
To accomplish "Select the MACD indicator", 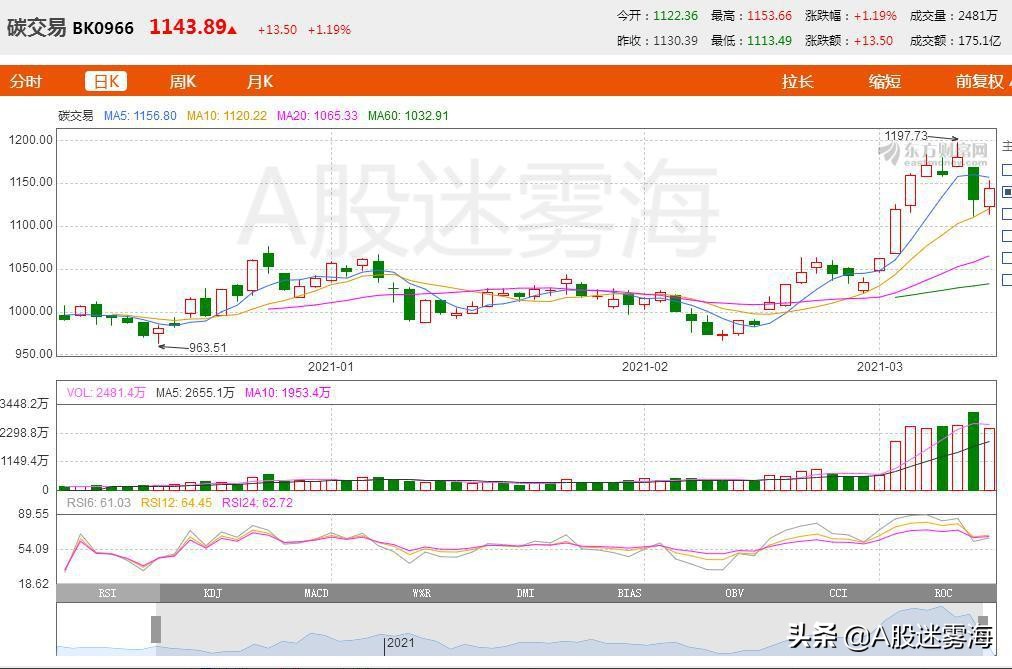I will pyautogui.click(x=315, y=592).
